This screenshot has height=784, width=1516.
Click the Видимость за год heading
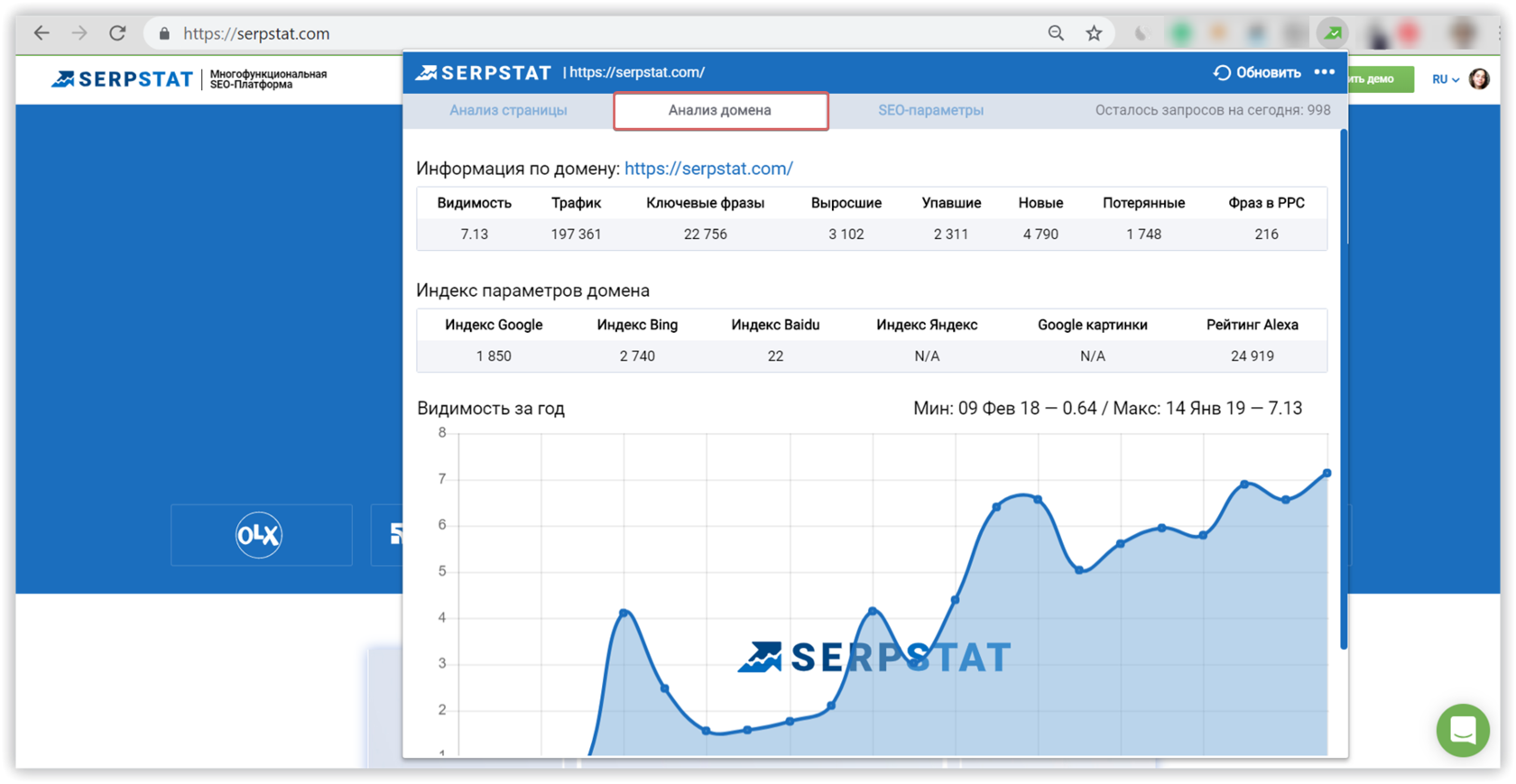tap(491, 409)
